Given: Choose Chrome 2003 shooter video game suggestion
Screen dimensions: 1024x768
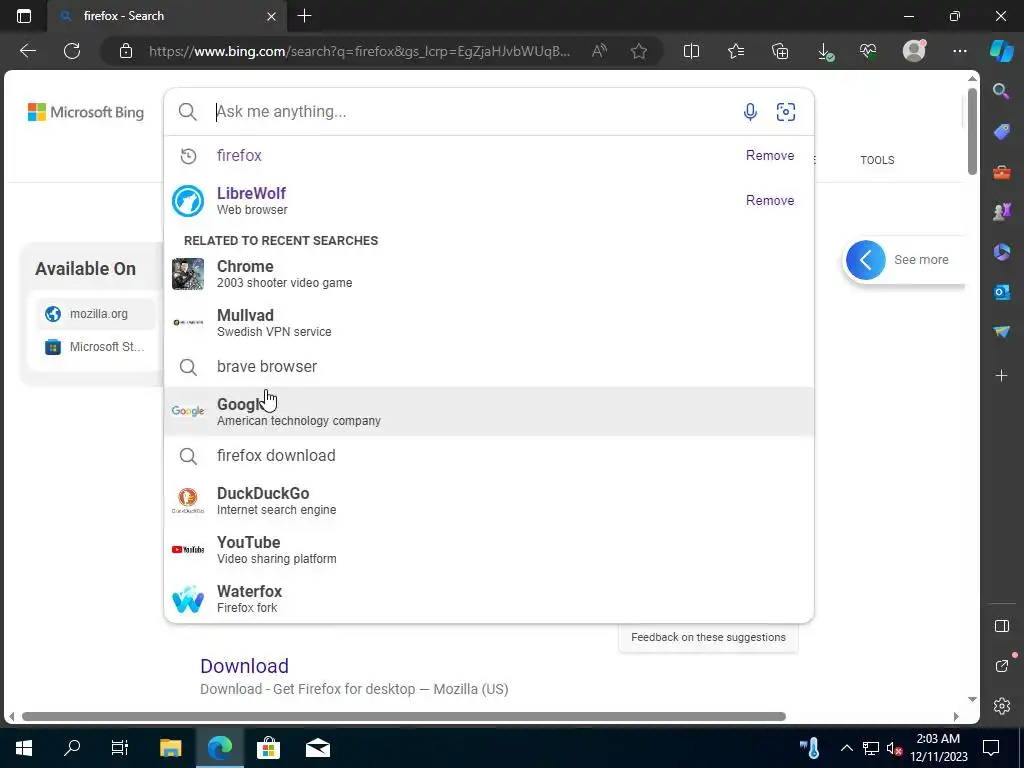Looking at the screenshot, I should [488, 274].
